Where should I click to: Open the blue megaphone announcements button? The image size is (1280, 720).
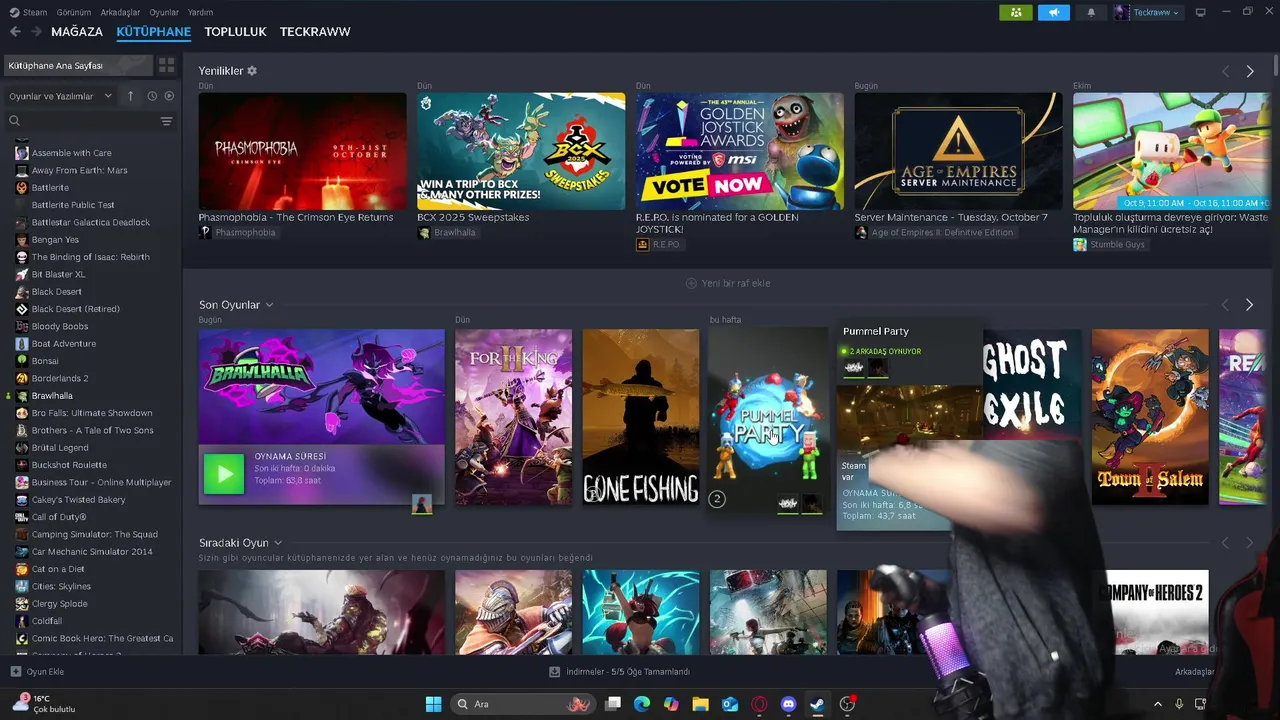(x=1053, y=12)
